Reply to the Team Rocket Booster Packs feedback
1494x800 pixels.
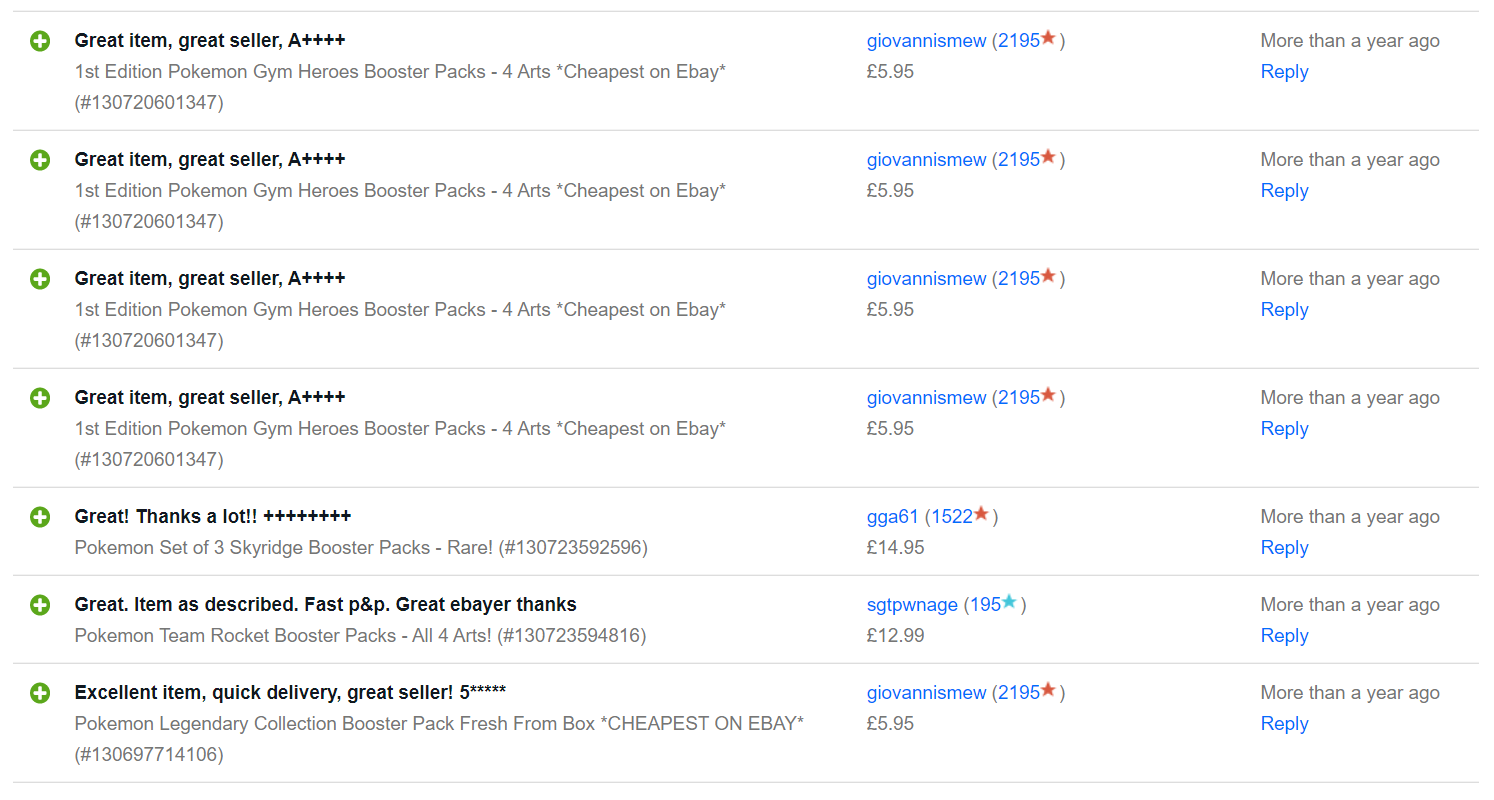[1284, 636]
